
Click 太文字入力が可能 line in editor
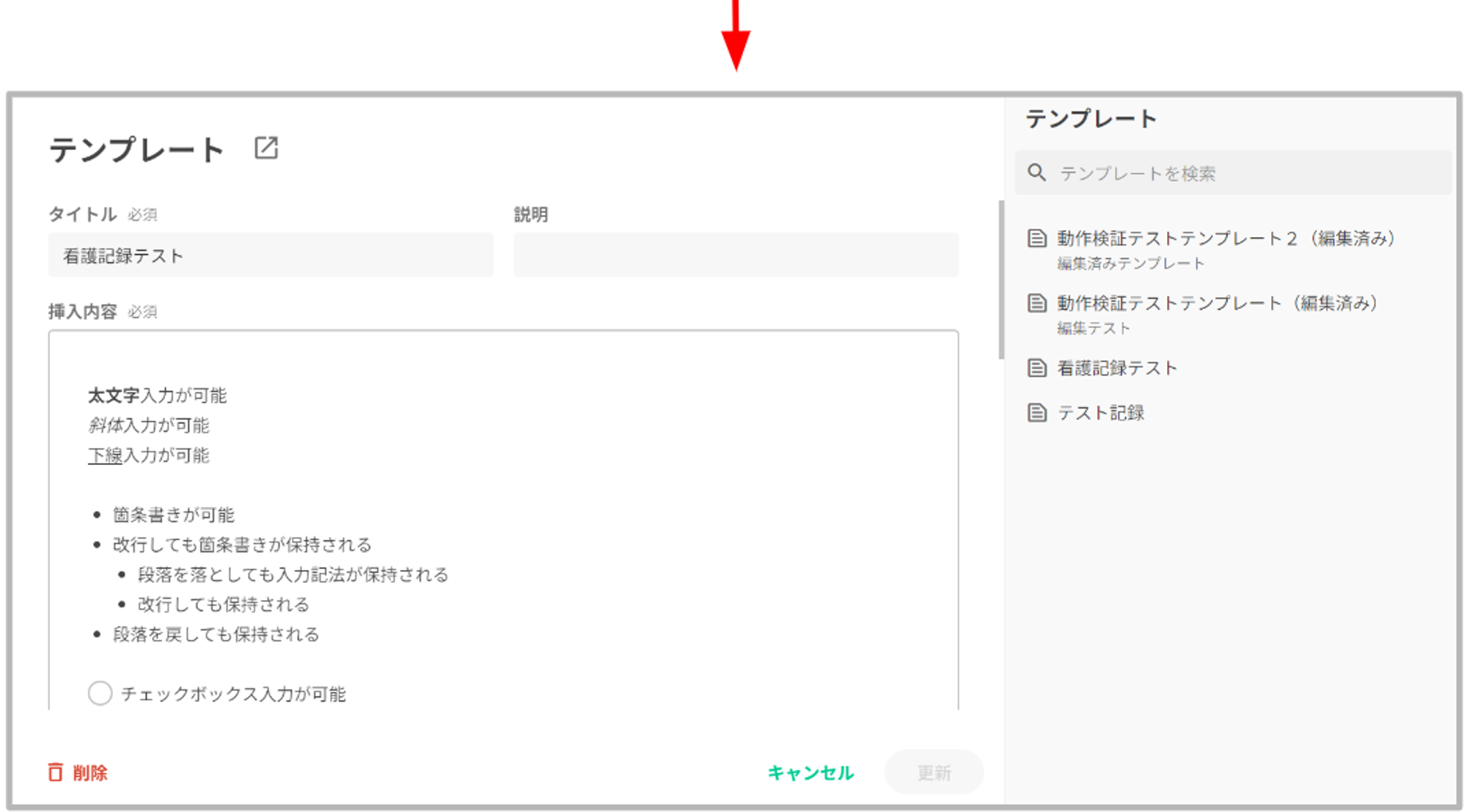[x=157, y=395]
